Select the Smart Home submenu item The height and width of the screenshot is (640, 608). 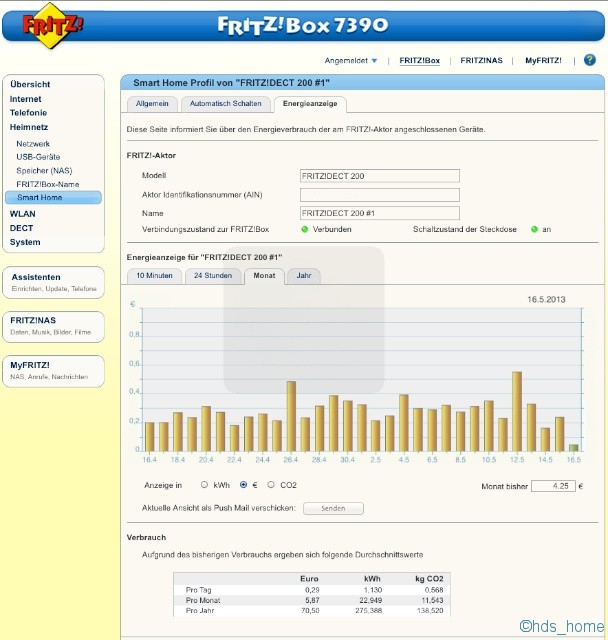click(x=53, y=198)
